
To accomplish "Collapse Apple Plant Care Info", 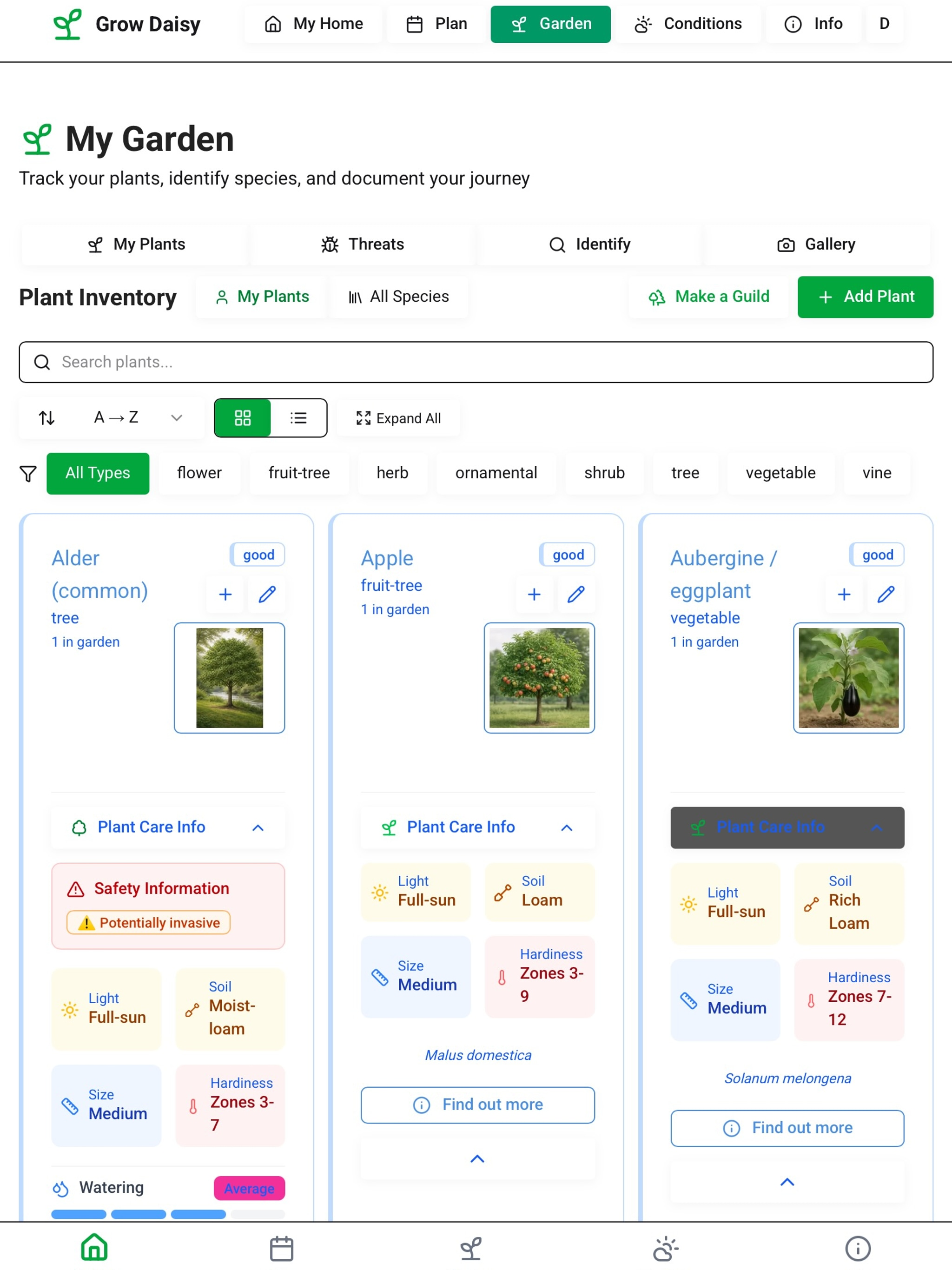I will [478, 828].
